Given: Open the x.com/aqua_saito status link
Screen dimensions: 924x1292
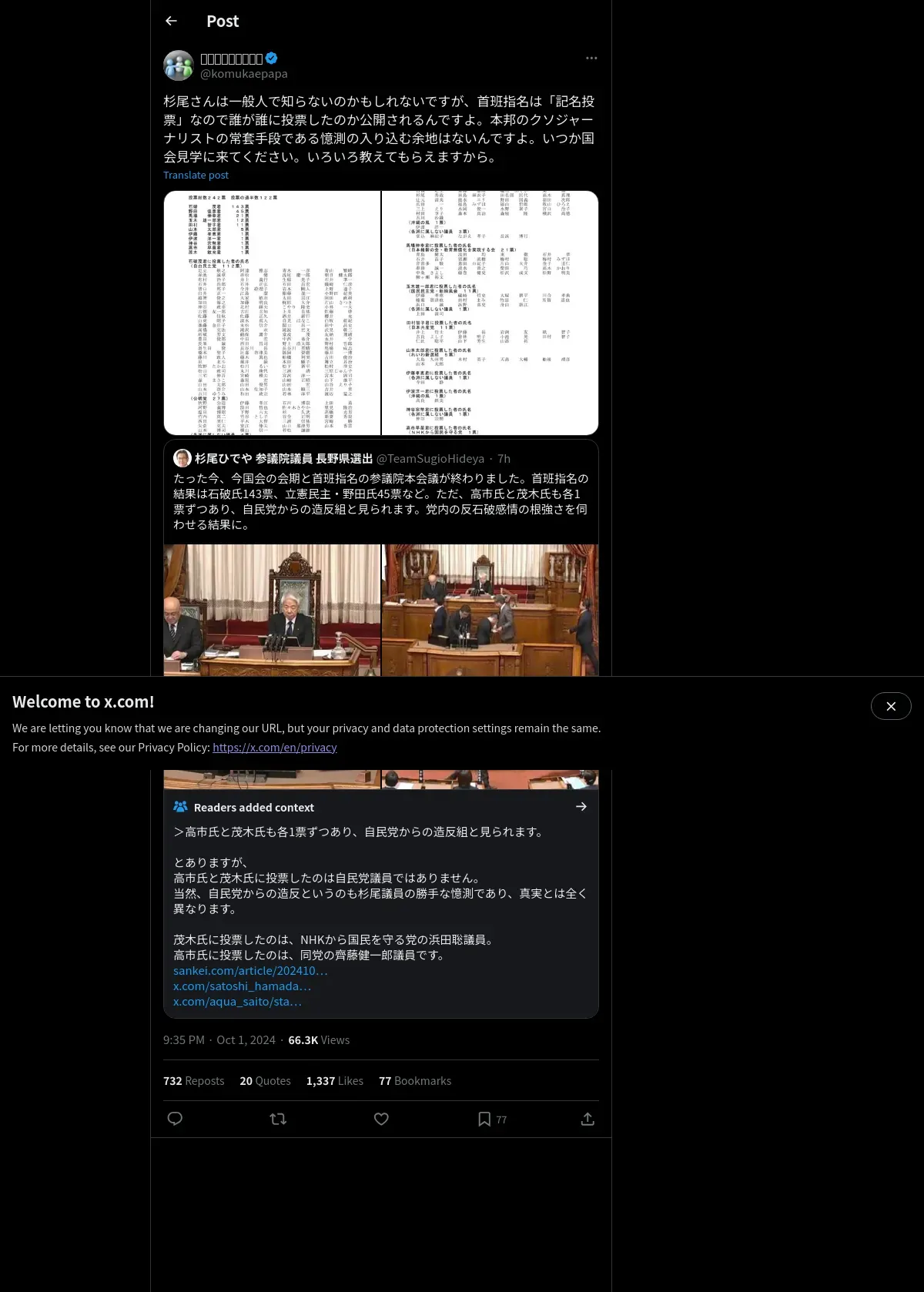Looking at the screenshot, I should coord(237,1002).
